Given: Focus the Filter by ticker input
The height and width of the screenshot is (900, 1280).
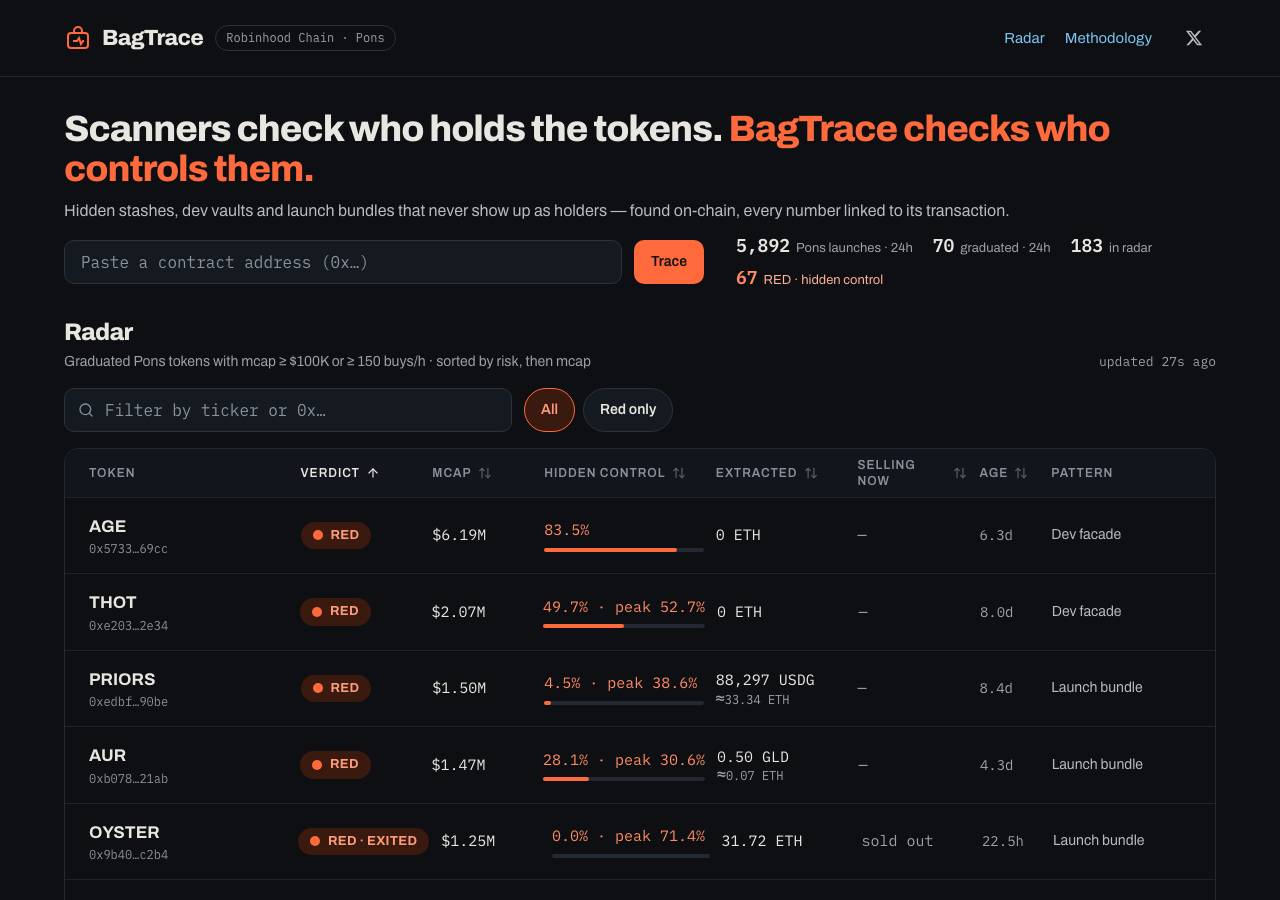Looking at the screenshot, I should pos(288,410).
